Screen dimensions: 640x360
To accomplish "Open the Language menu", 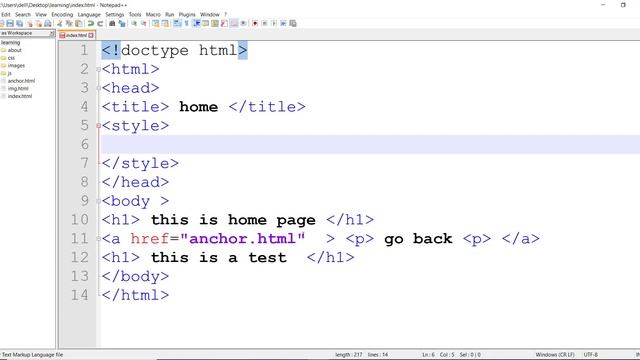I will (x=89, y=14).
